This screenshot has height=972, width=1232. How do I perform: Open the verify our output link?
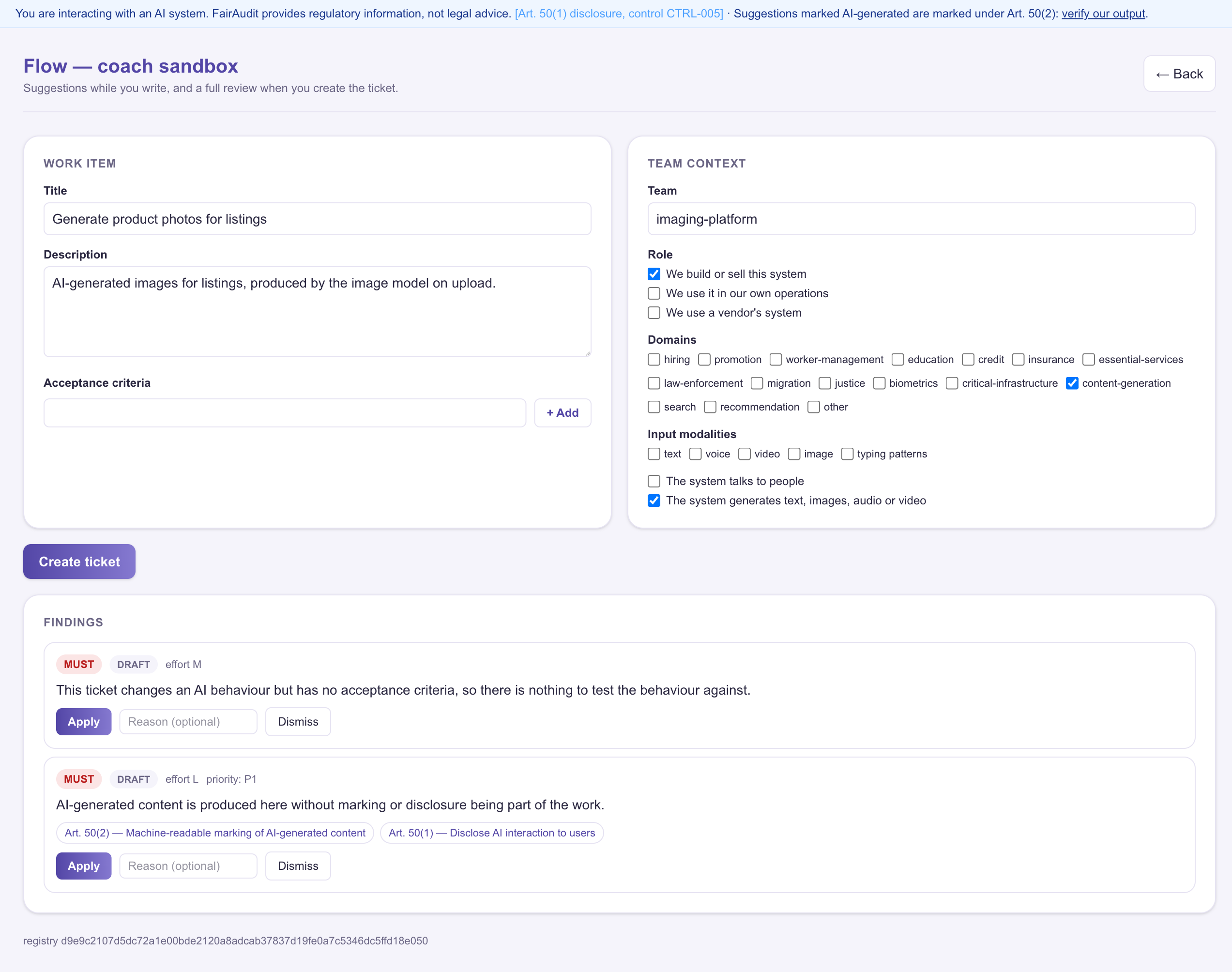[1103, 14]
